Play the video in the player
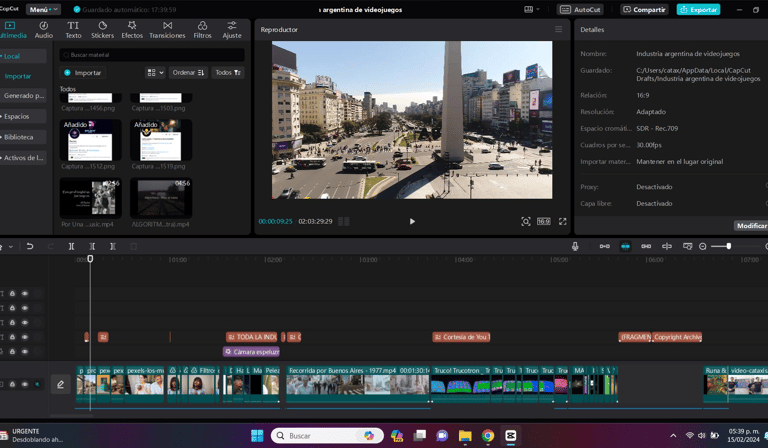The width and height of the screenshot is (768, 448). [412, 221]
